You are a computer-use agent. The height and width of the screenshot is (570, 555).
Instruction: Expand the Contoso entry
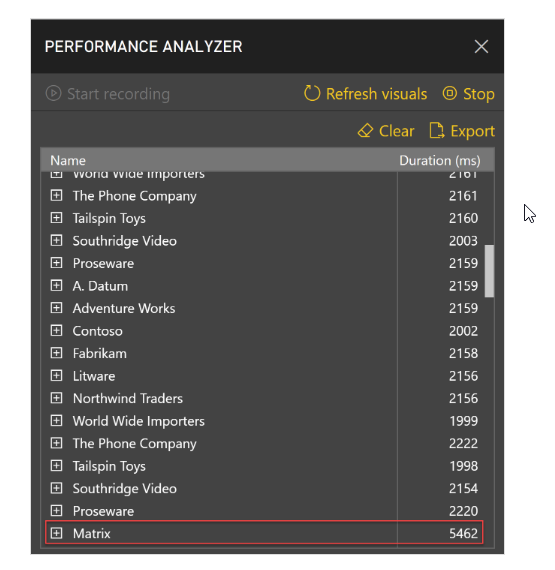56,331
